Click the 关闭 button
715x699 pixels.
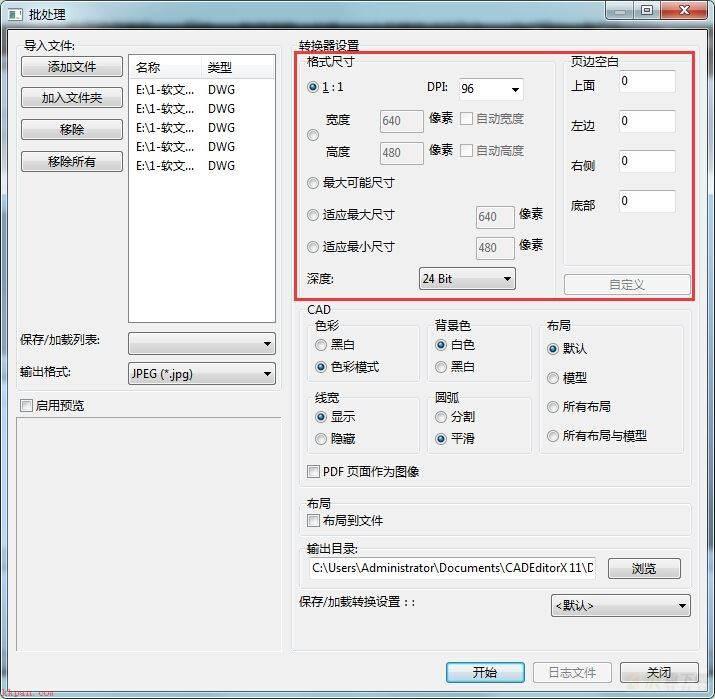(659, 673)
